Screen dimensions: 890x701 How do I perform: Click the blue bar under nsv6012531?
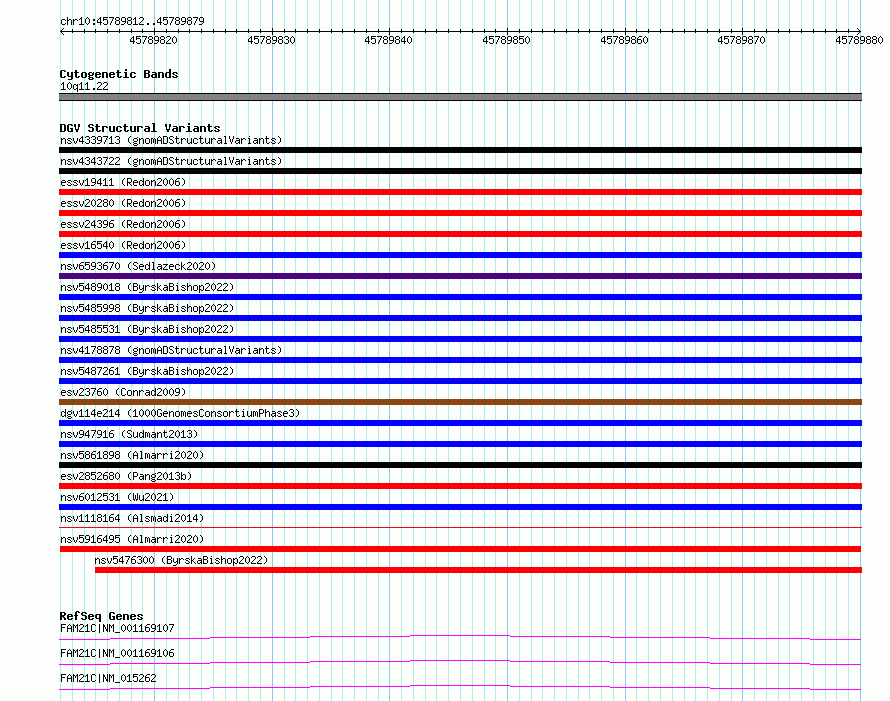pyautogui.click(x=460, y=507)
